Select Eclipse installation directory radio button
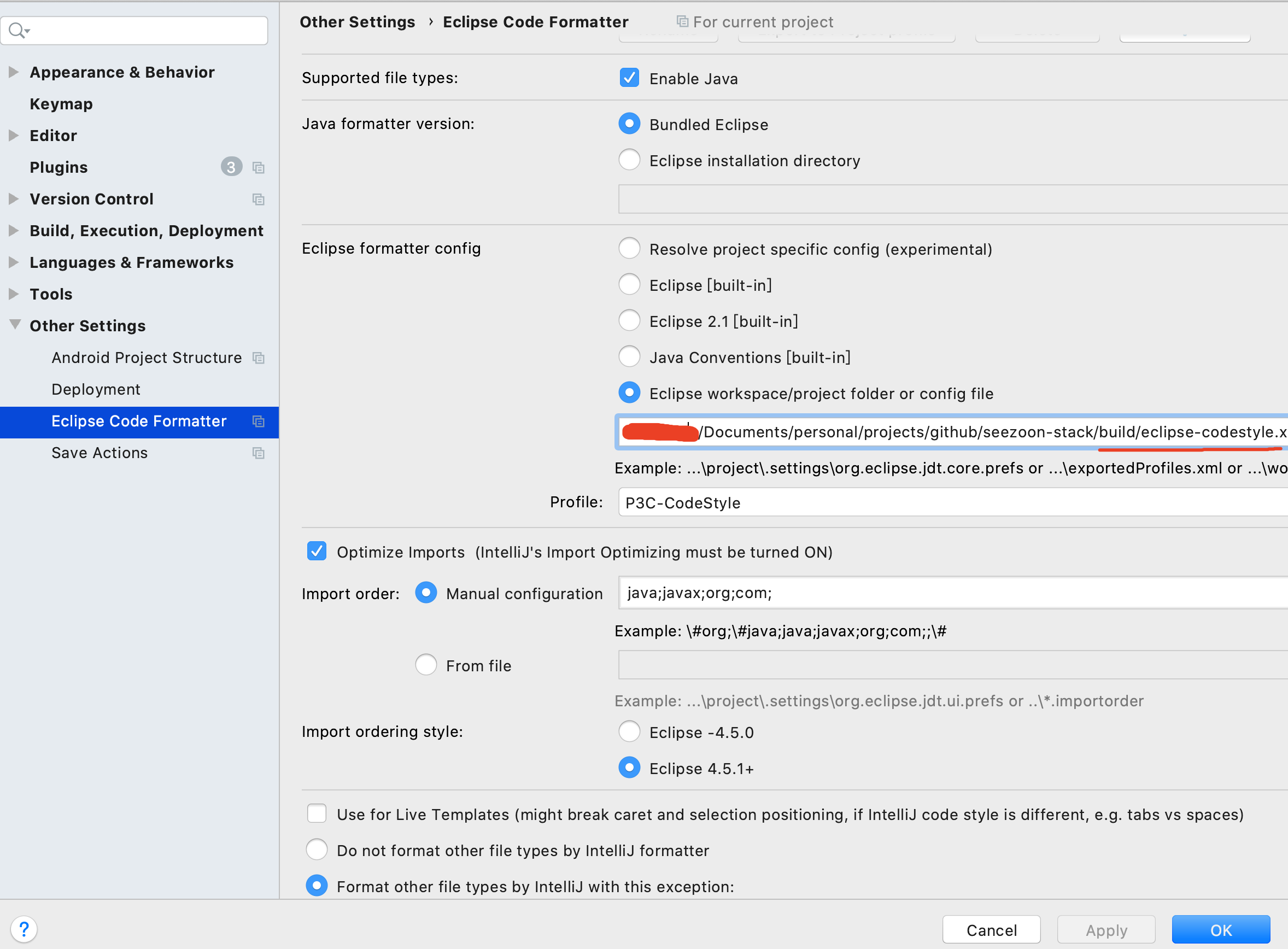Screen dimensions: 1288x949 (x=629, y=160)
